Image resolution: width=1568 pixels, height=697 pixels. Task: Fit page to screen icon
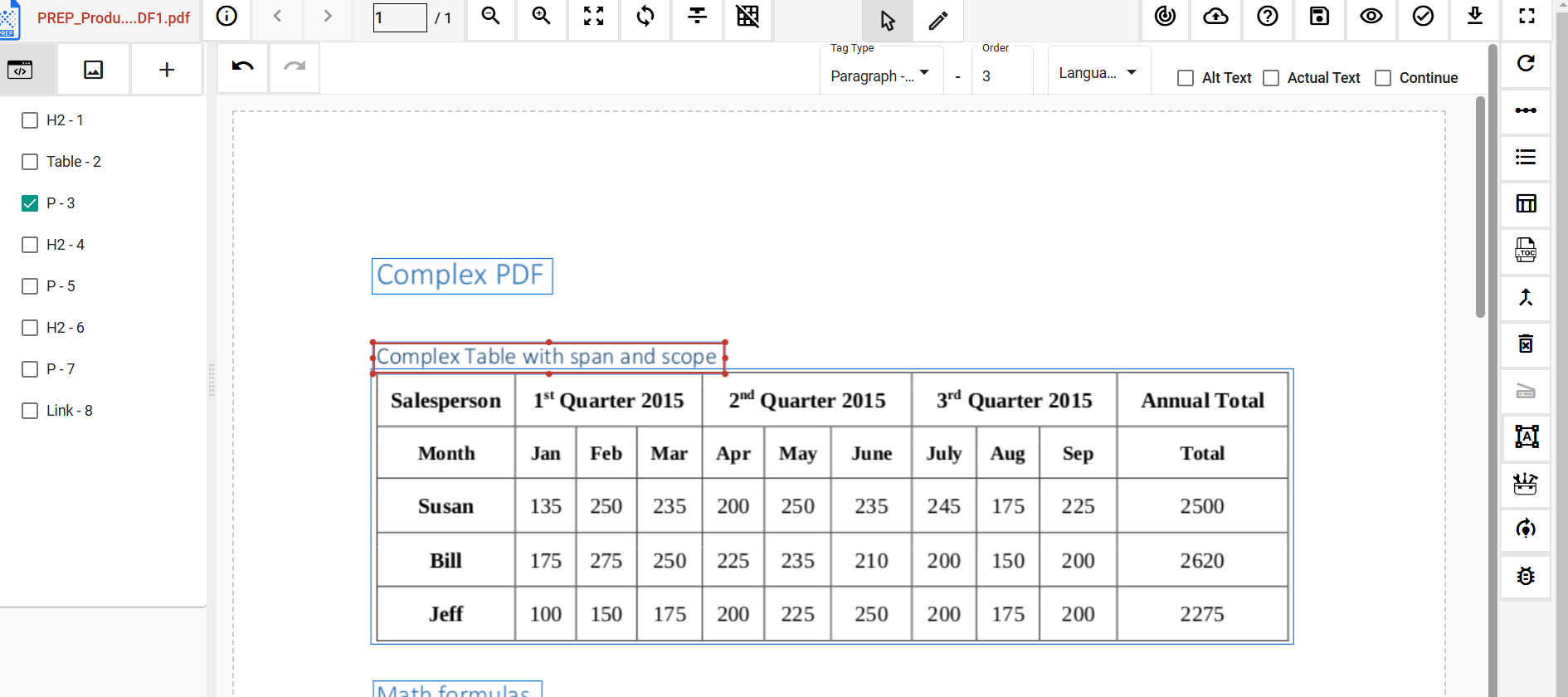click(x=593, y=17)
